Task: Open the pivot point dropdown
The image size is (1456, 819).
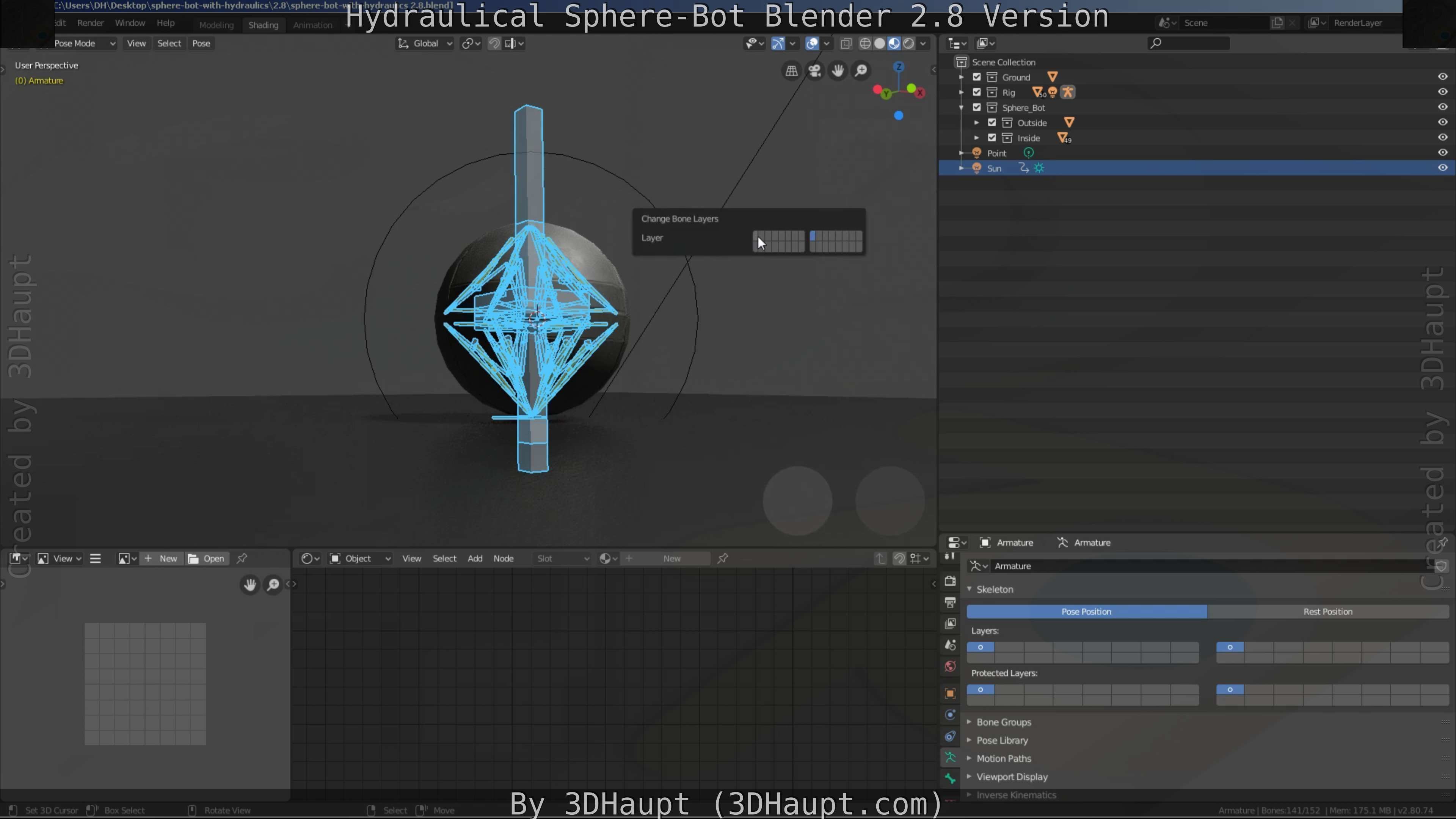Action: (471, 44)
